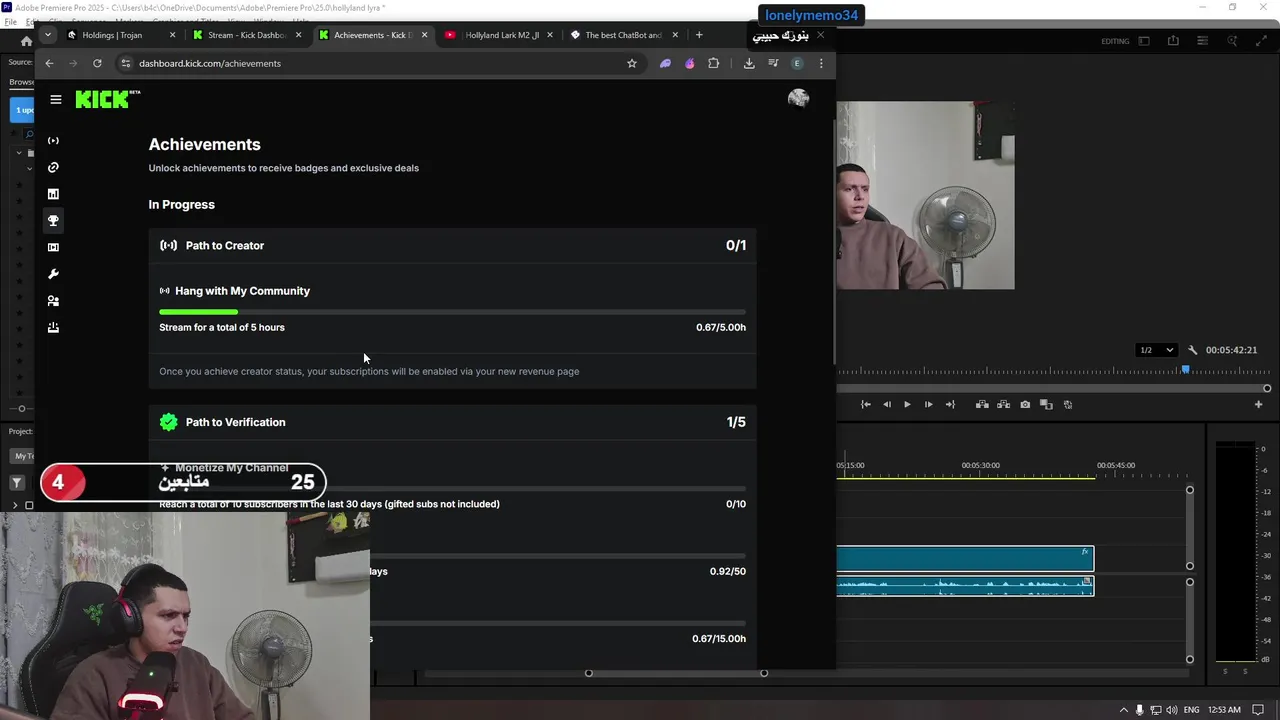1280x720 pixels.
Task: Select the blue video clip on timeline
Action: click(965, 559)
